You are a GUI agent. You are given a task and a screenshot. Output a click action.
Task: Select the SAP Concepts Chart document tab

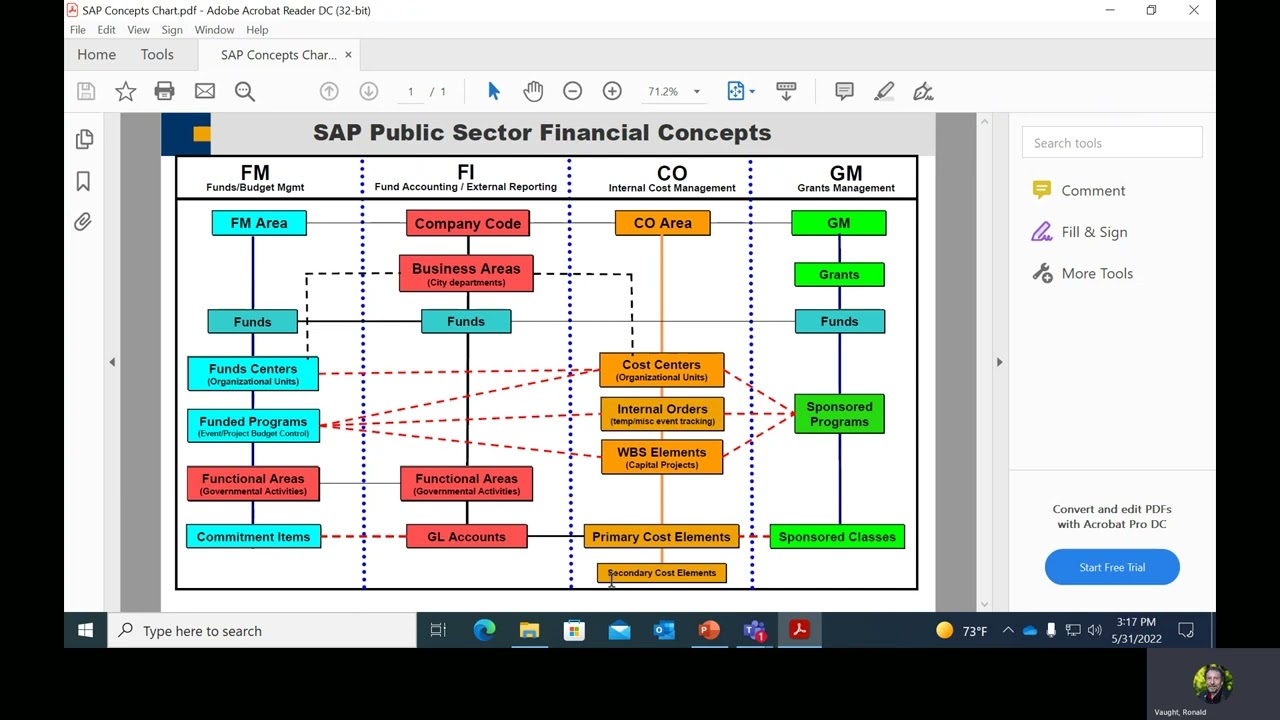[278, 55]
